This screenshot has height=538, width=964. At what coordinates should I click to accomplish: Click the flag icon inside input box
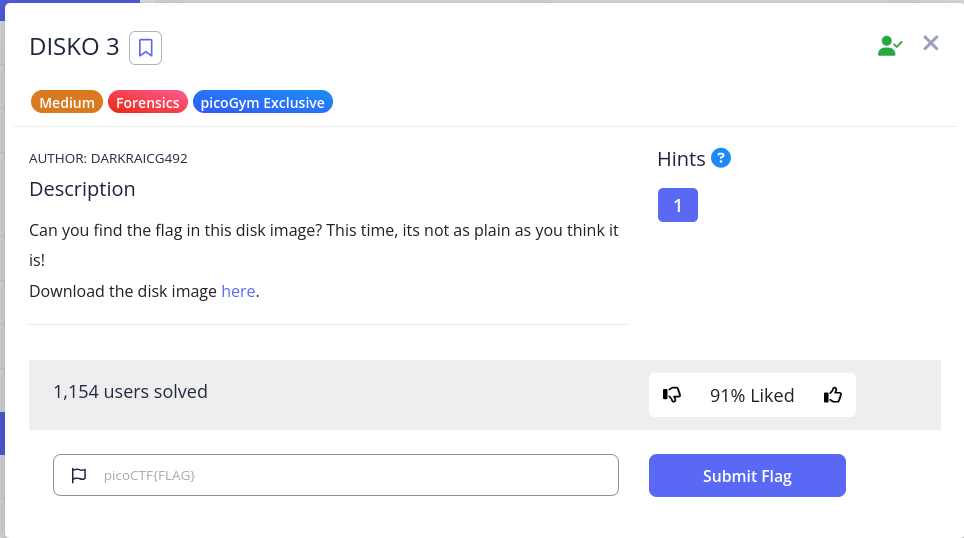click(x=79, y=475)
